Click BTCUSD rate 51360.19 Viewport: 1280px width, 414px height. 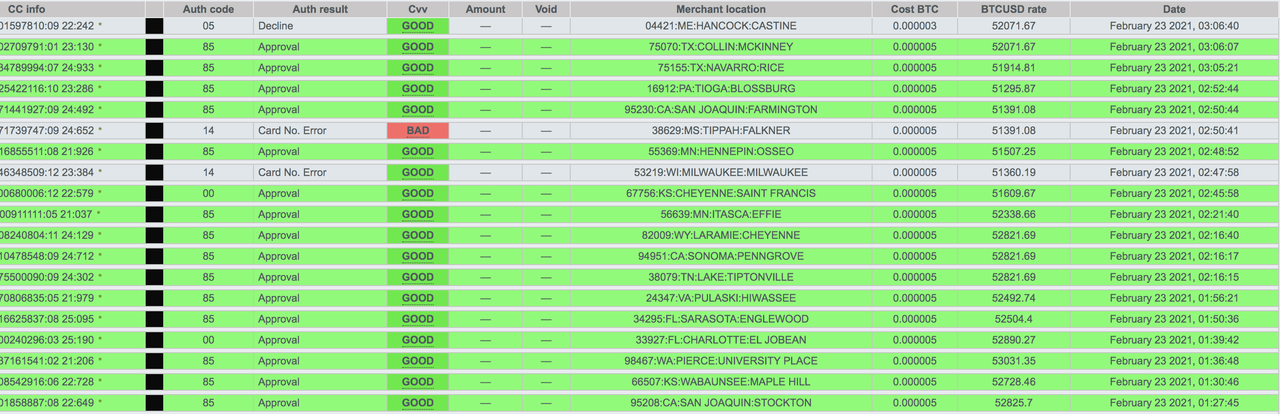1014,173
